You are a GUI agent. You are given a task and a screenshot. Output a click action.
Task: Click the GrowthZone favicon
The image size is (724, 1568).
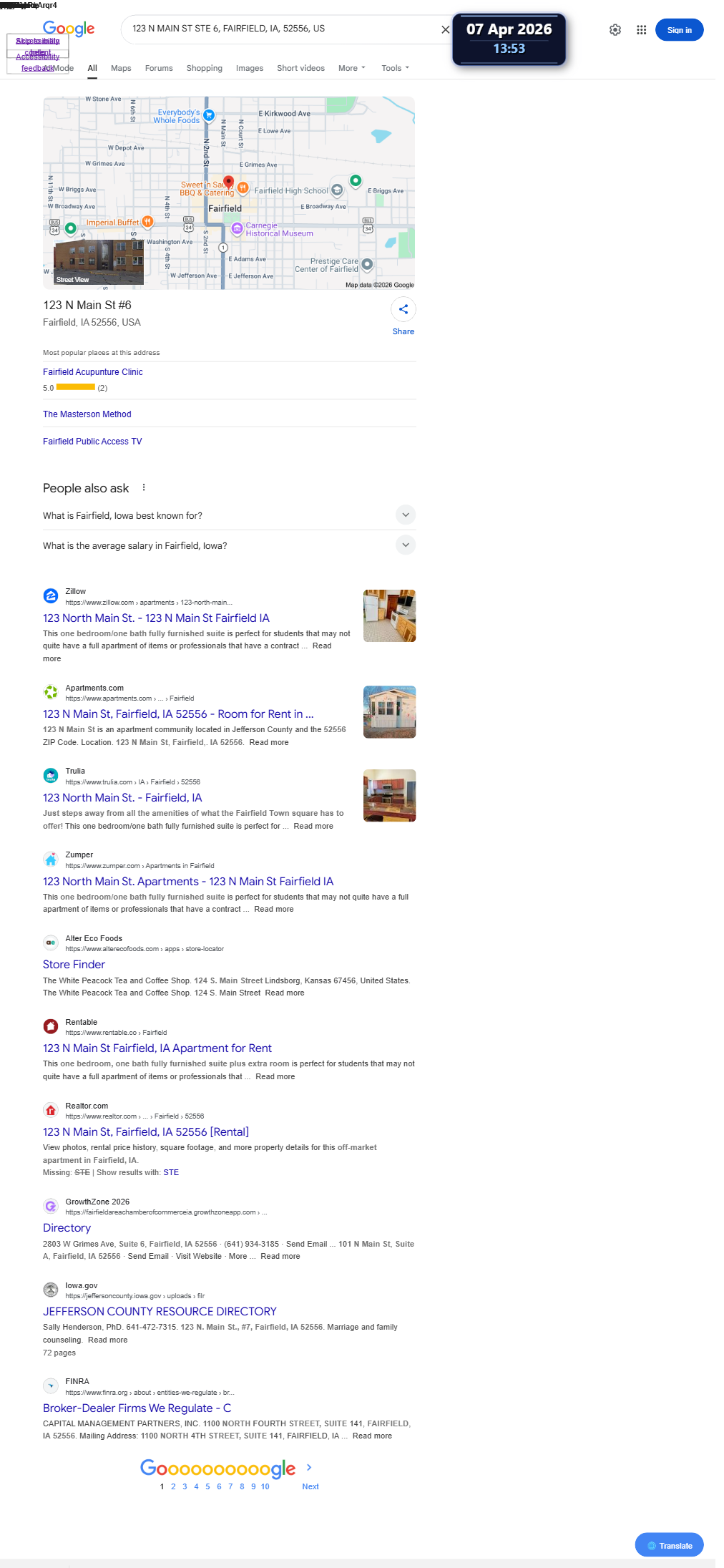[51, 1206]
